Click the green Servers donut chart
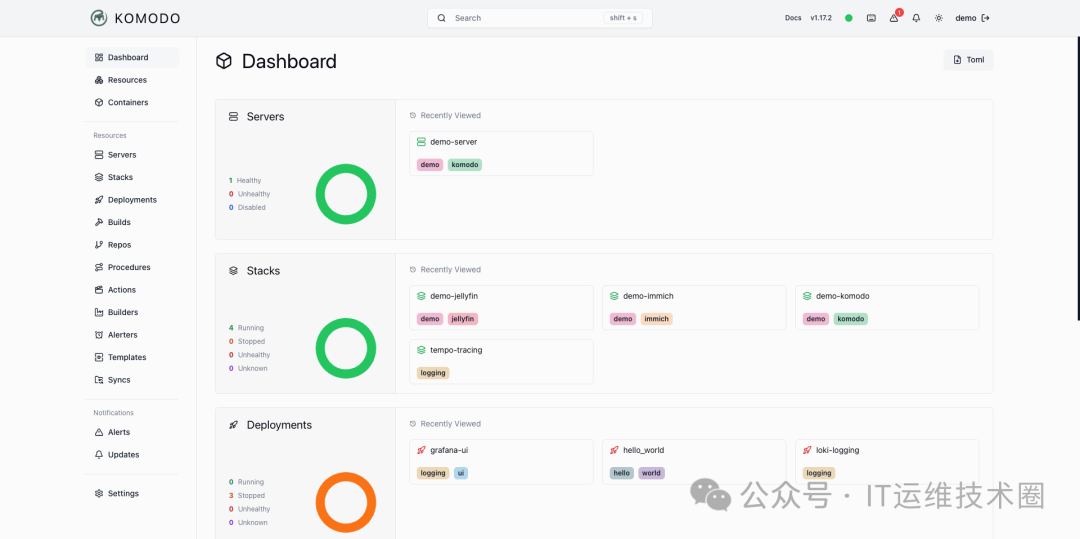 tap(346, 194)
